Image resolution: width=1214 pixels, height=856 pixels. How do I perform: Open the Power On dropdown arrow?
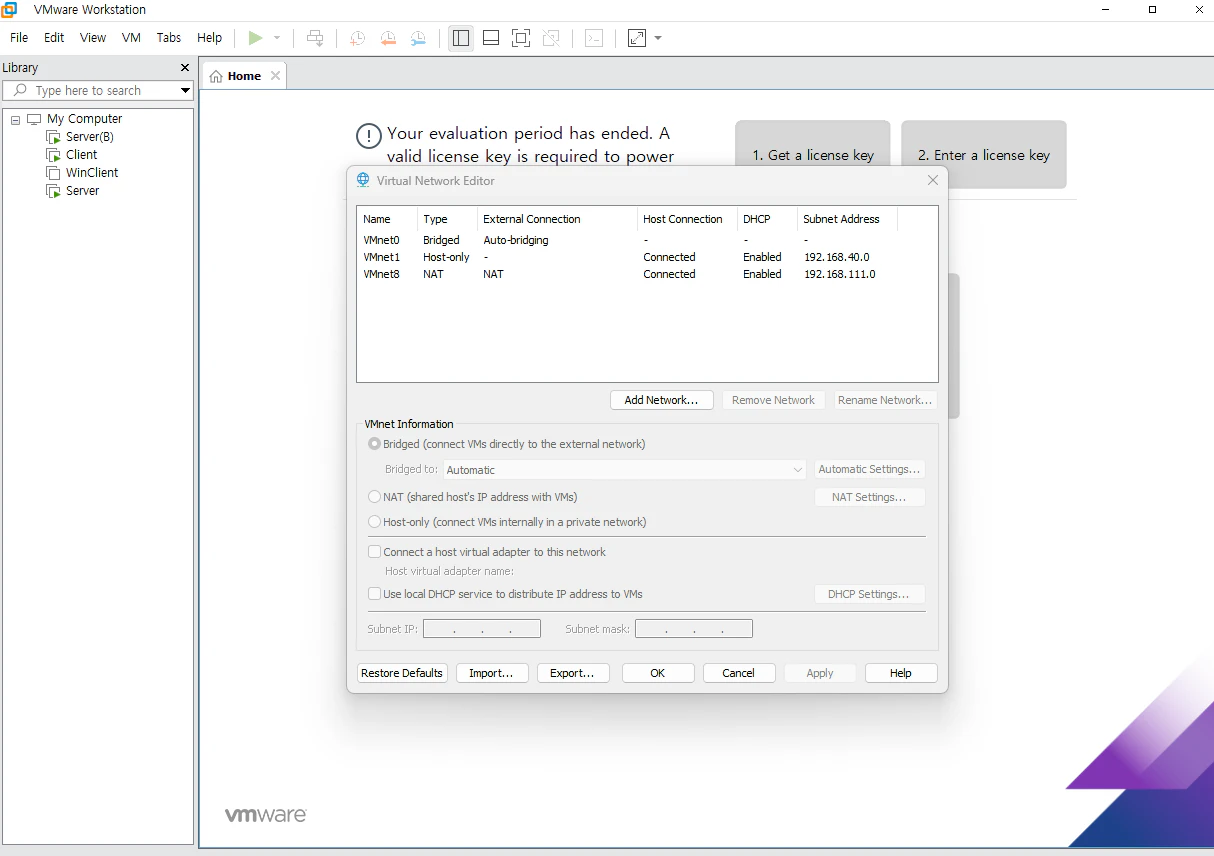(277, 38)
